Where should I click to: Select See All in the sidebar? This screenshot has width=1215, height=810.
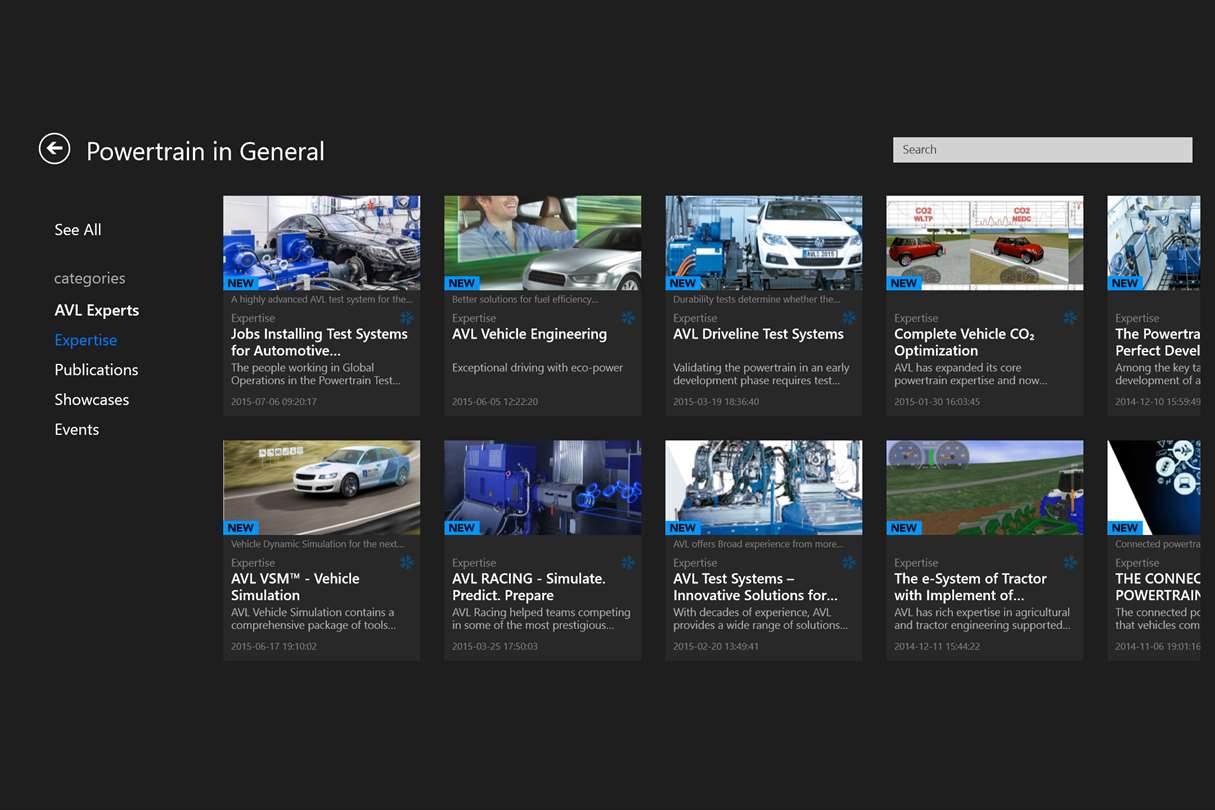pyautogui.click(x=78, y=230)
